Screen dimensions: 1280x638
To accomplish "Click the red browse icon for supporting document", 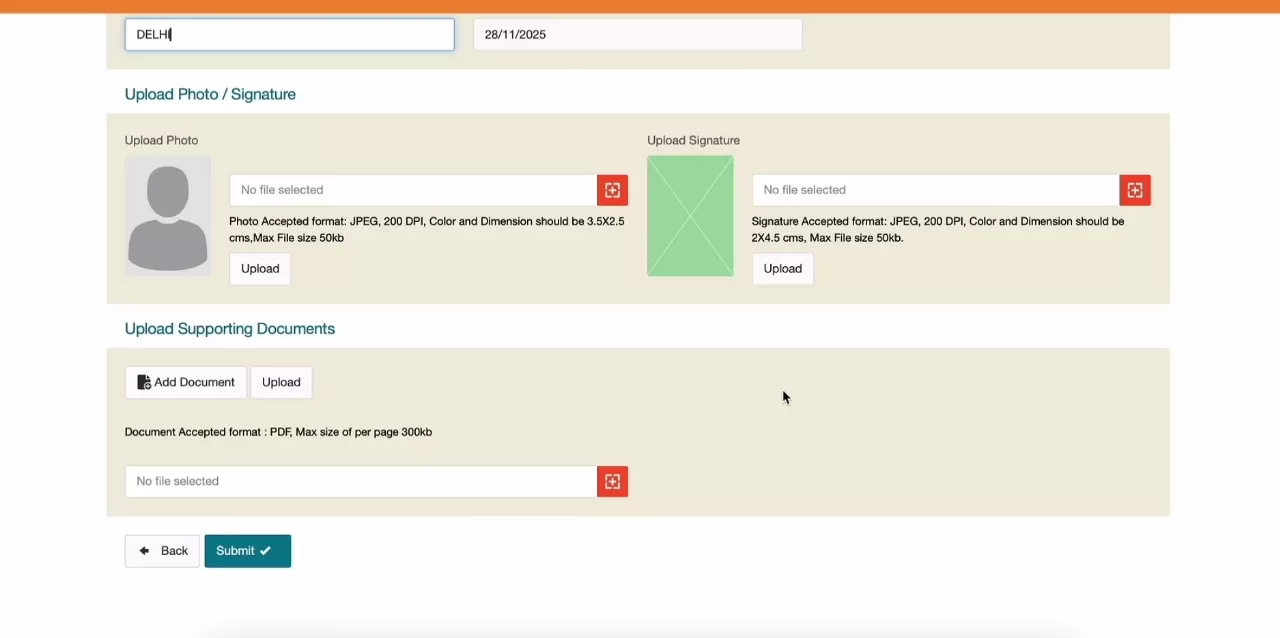I will pos(612,481).
